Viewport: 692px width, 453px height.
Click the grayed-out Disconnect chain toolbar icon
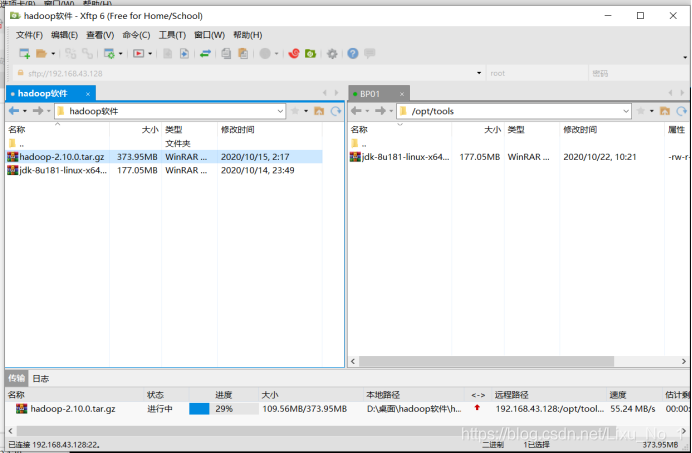click(87, 53)
